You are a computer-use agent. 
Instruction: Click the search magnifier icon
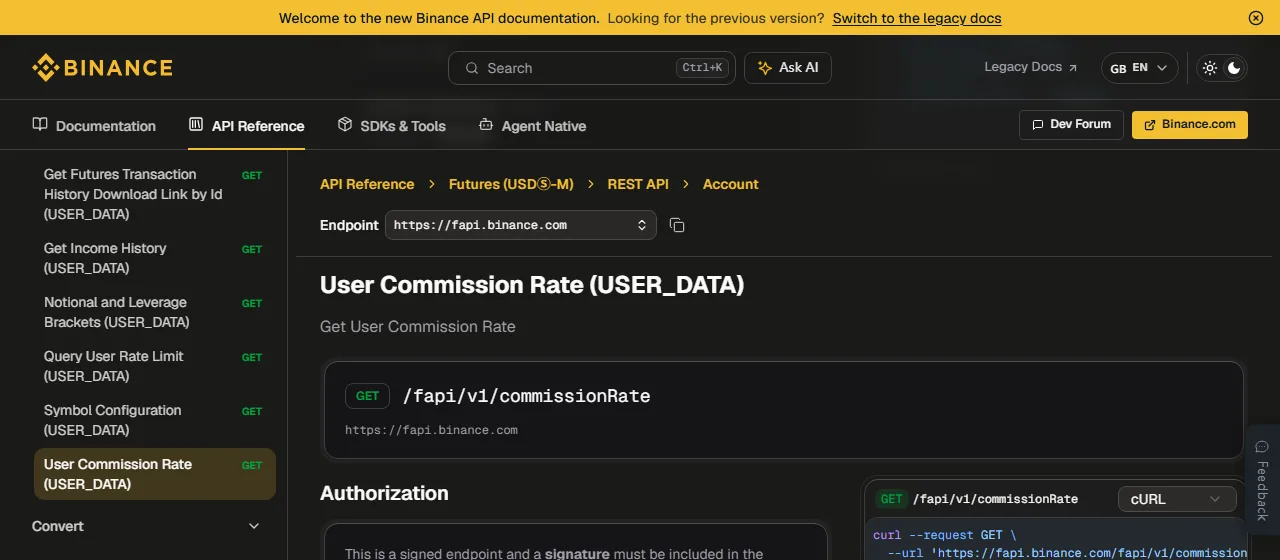point(471,68)
